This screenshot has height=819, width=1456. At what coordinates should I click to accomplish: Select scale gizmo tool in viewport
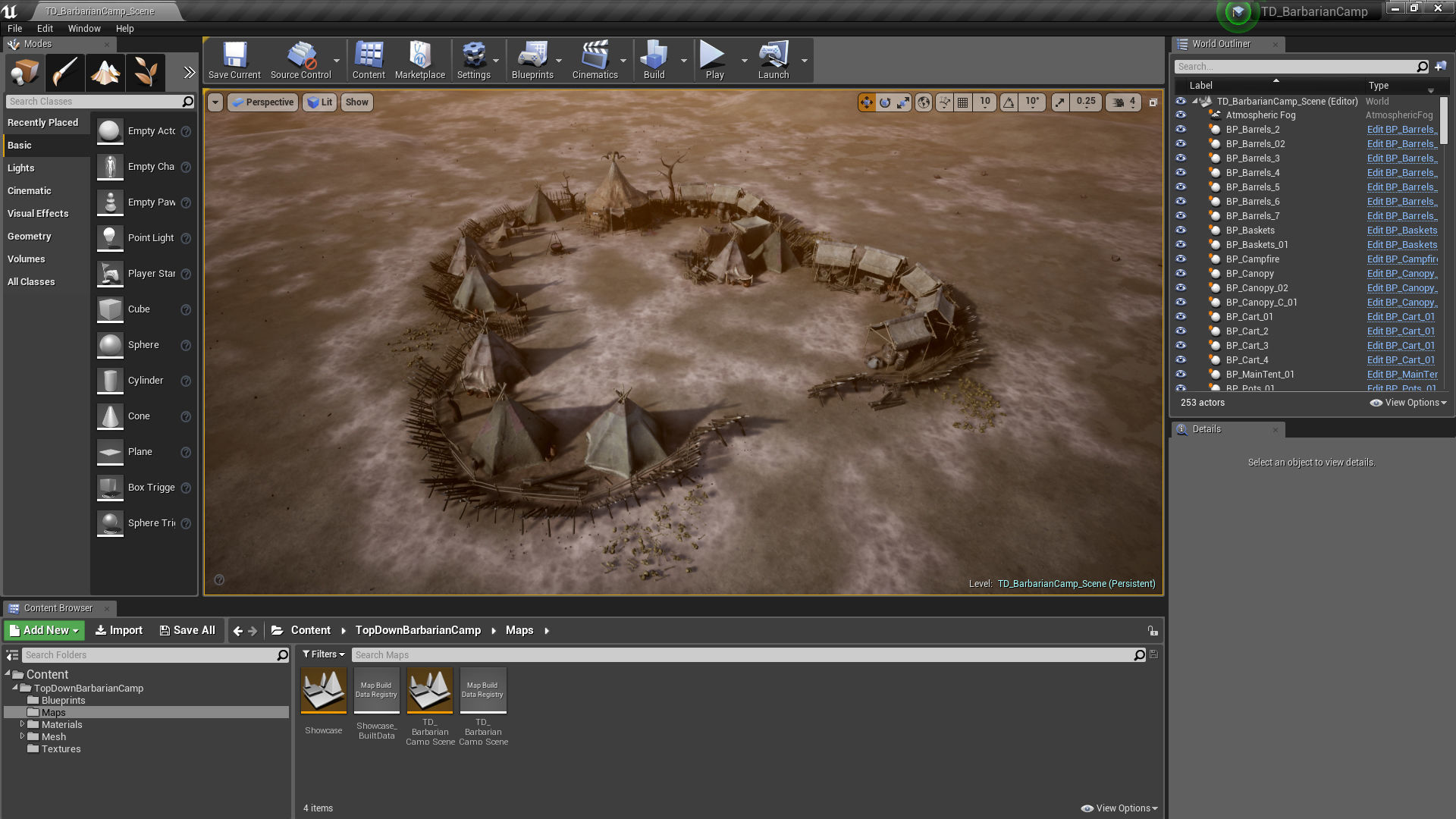click(x=903, y=102)
